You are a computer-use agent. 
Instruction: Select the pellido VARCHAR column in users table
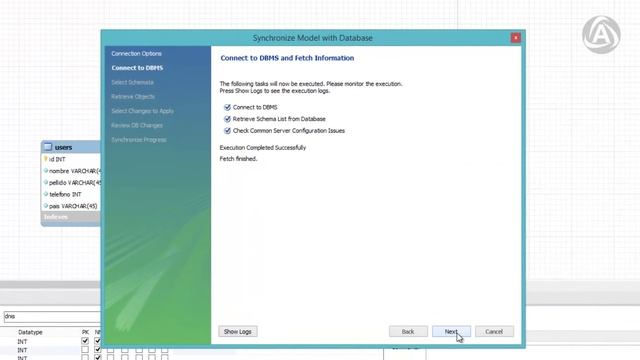click(x=74, y=183)
